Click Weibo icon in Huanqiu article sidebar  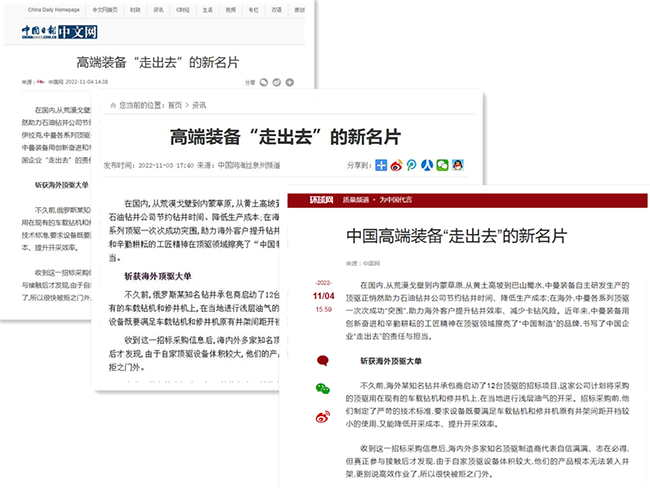(x=322, y=416)
